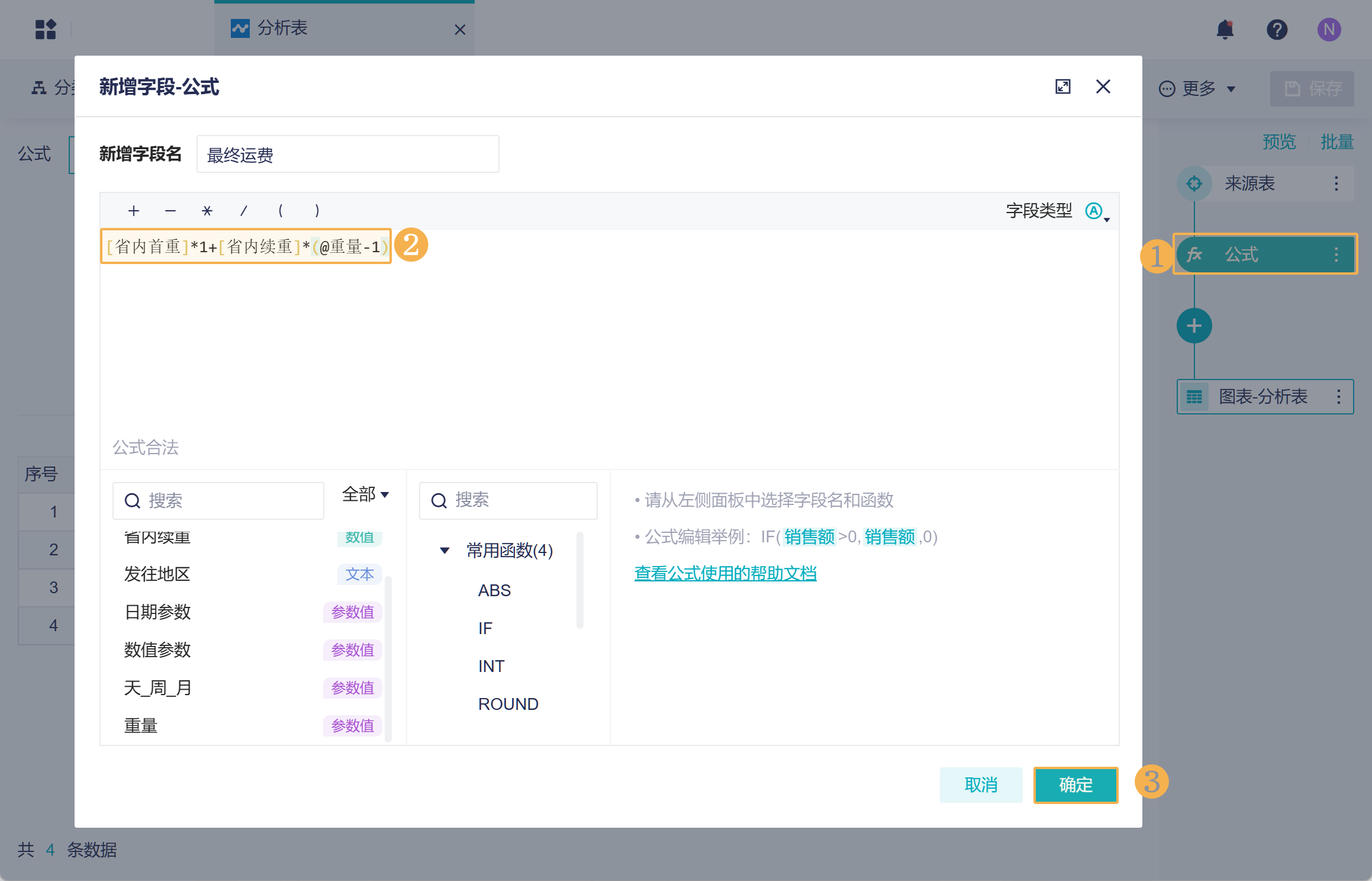Click the dashboard grid icon
1372x881 pixels.
[x=46, y=30]
